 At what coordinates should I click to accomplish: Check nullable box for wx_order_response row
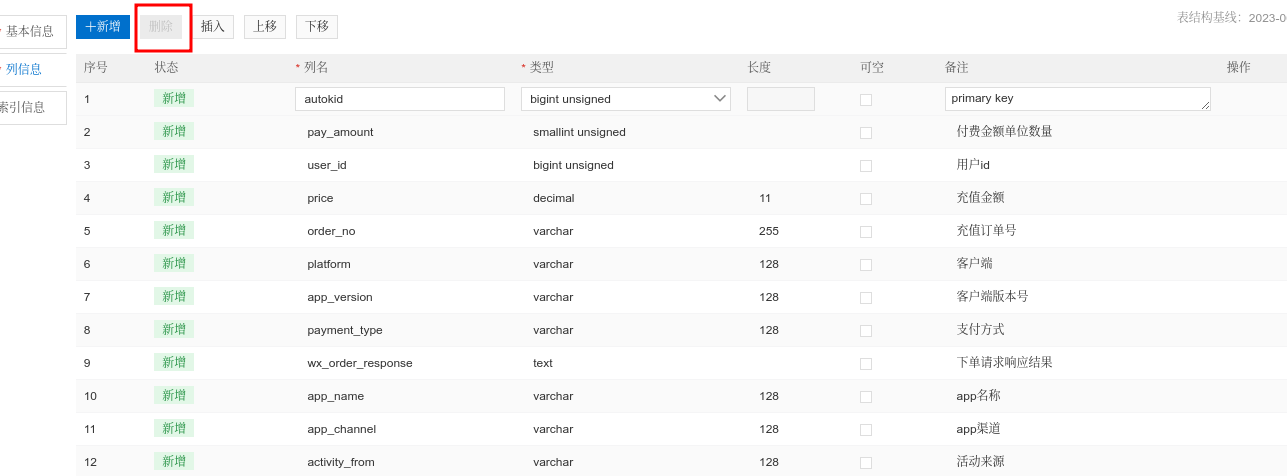[x=866, y=364]
